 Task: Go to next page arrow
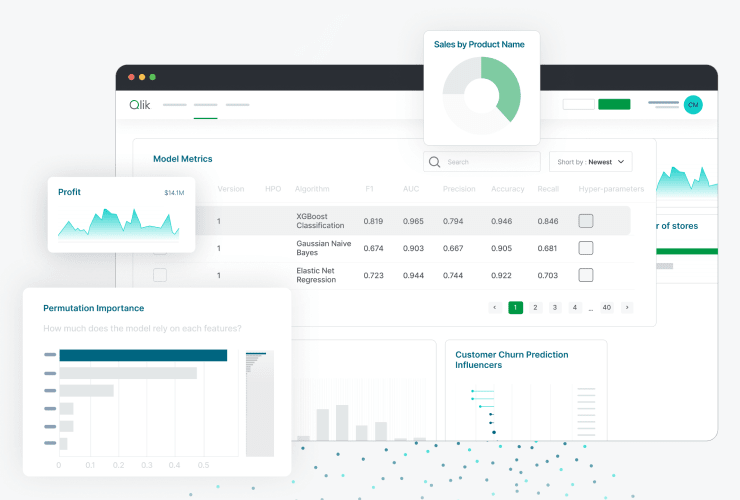pos(627,308)
